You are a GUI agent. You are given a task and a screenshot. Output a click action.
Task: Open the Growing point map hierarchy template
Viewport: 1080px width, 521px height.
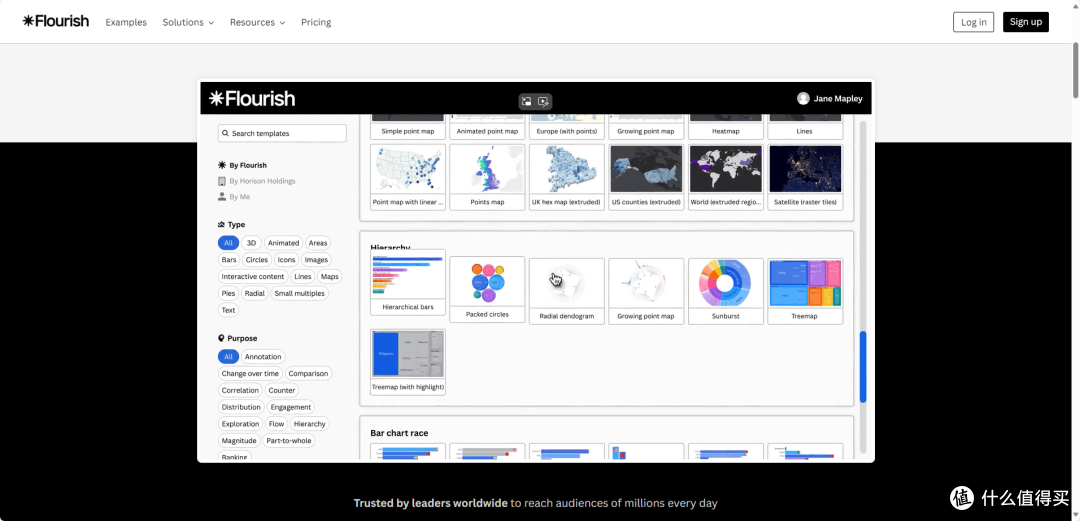coord(646,292)
